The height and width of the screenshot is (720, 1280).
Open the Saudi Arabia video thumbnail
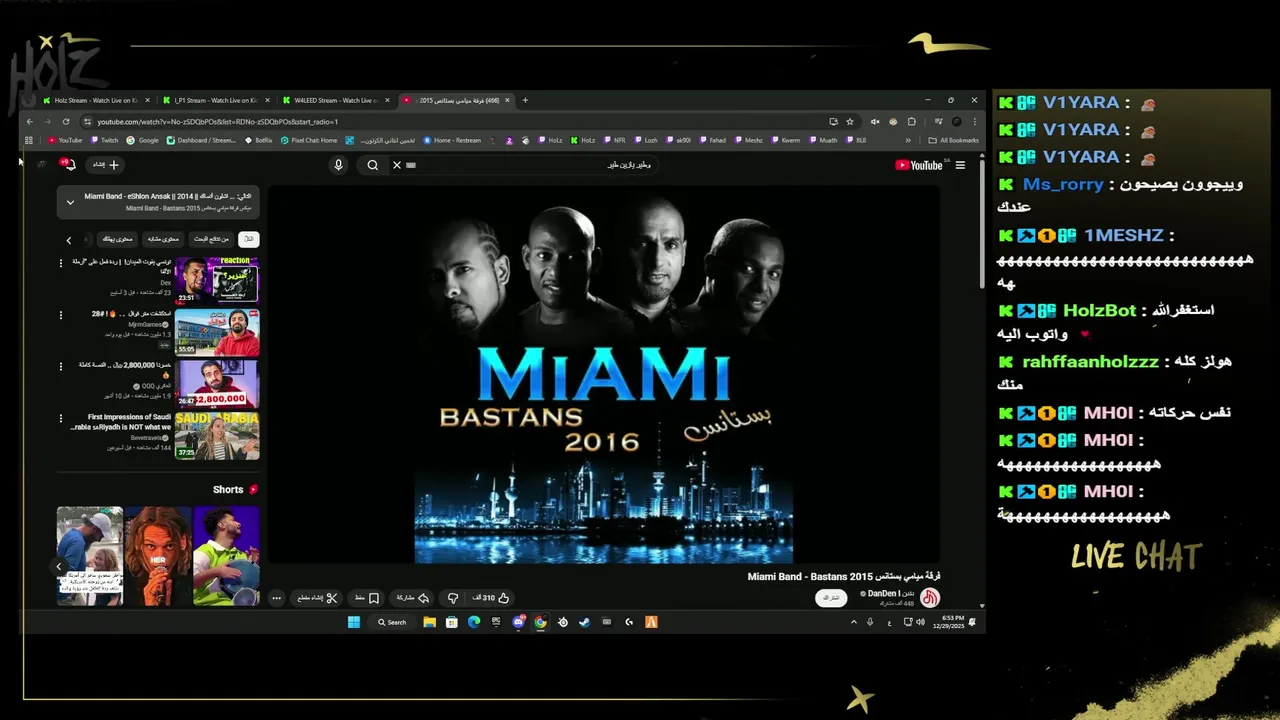click(x=217, y=436)
